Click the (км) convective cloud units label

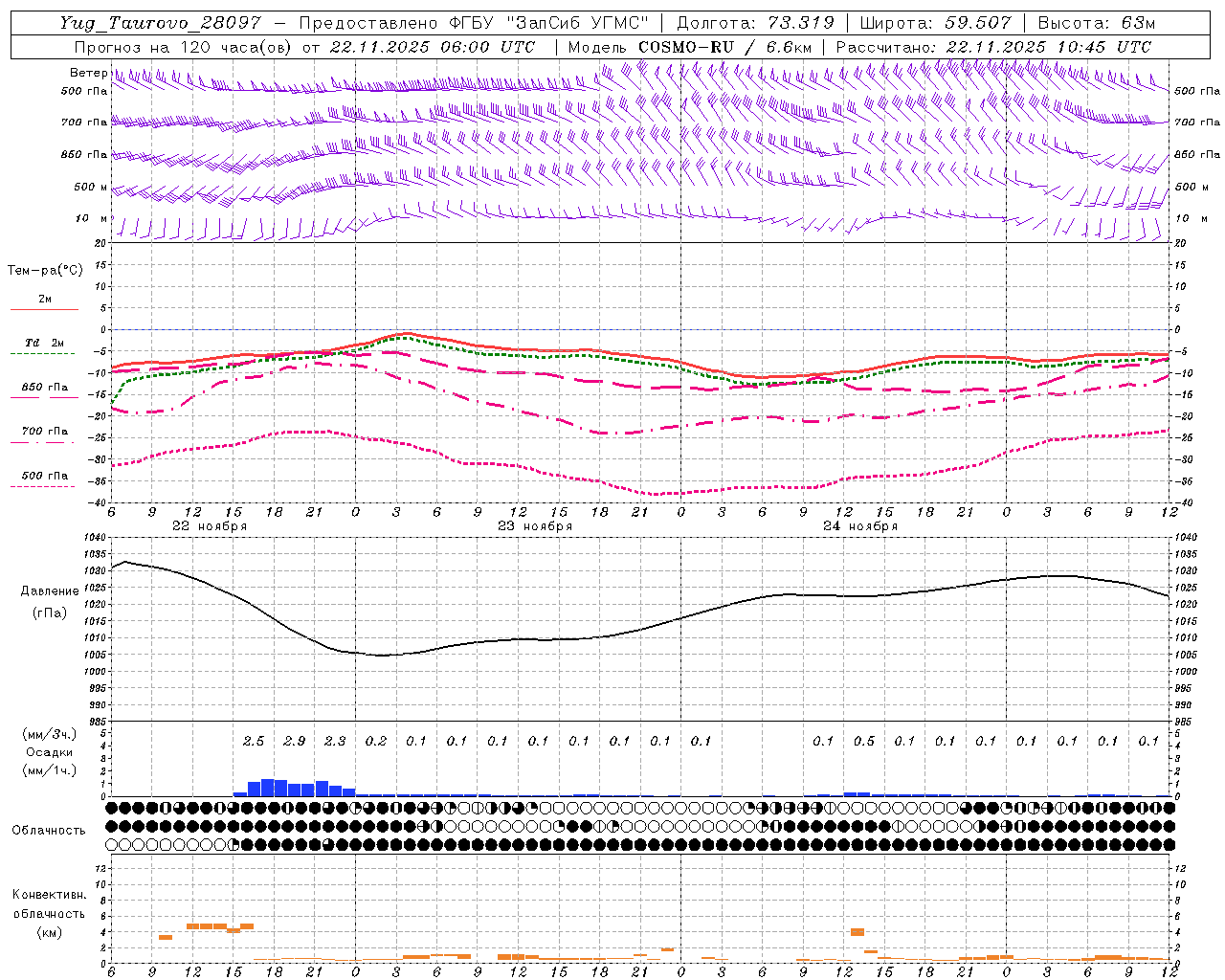pos(49,932)
